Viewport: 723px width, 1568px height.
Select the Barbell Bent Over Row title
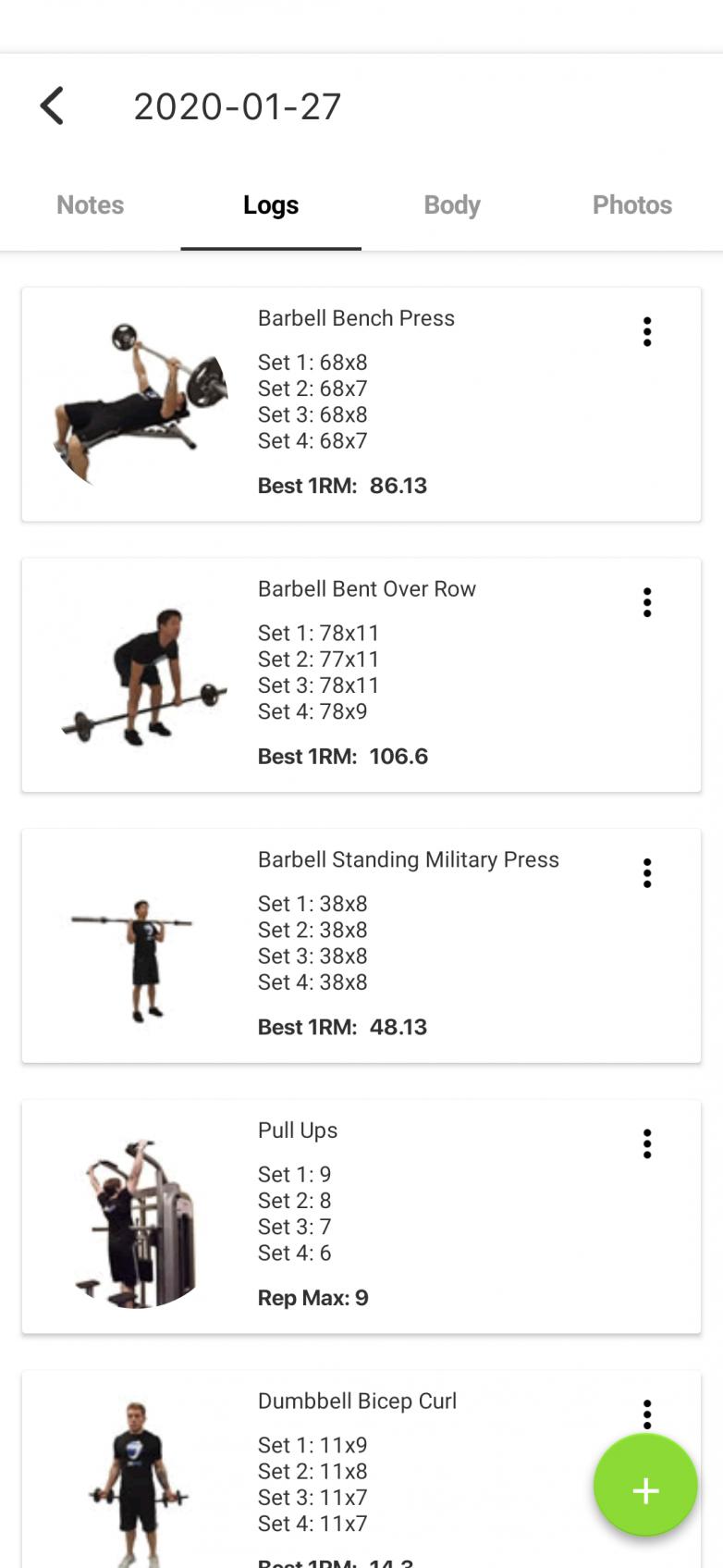(367, 589)
